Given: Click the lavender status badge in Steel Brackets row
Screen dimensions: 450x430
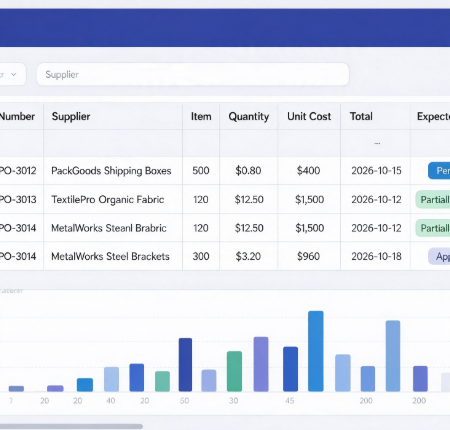Looking at the screenshot, I should [x=439, y=256].
